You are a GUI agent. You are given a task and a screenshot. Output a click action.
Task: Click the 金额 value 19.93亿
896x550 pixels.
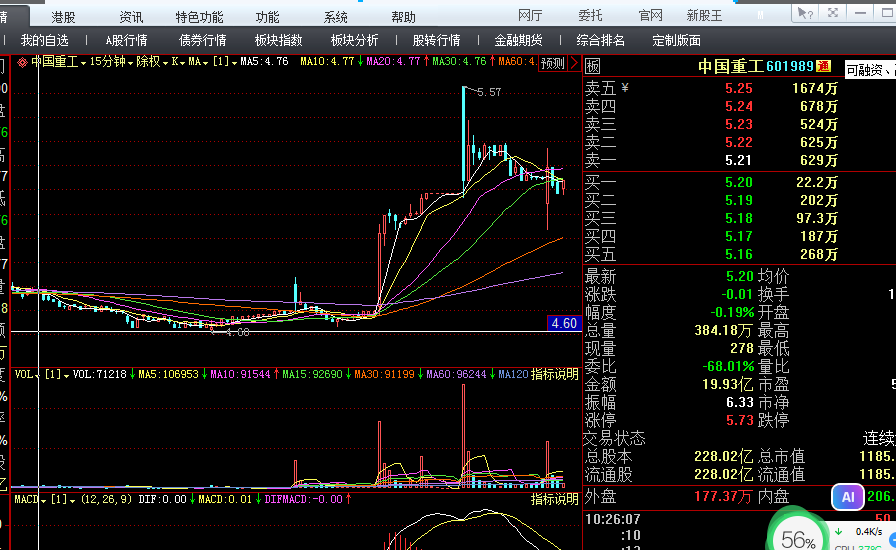728,384
